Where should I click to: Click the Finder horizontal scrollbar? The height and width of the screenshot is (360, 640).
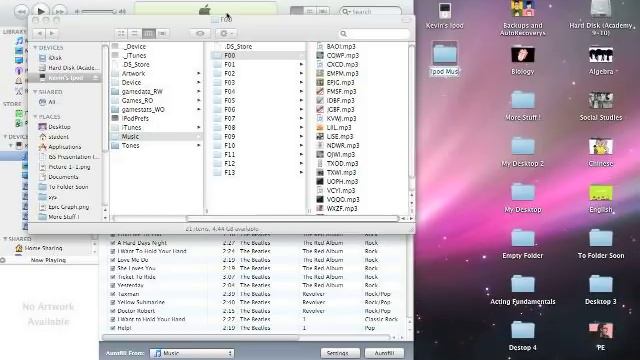point(292,218)
